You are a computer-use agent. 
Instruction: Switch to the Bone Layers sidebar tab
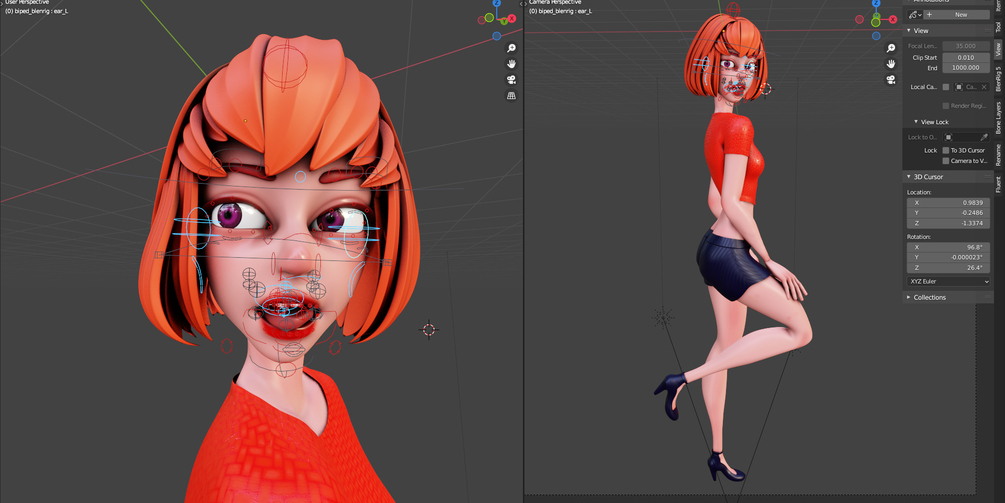998,117
